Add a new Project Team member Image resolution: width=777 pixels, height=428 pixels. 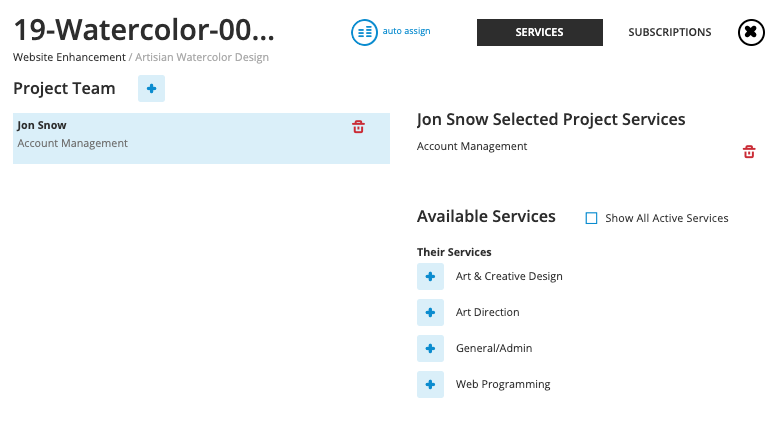click(x=151, y=89)
